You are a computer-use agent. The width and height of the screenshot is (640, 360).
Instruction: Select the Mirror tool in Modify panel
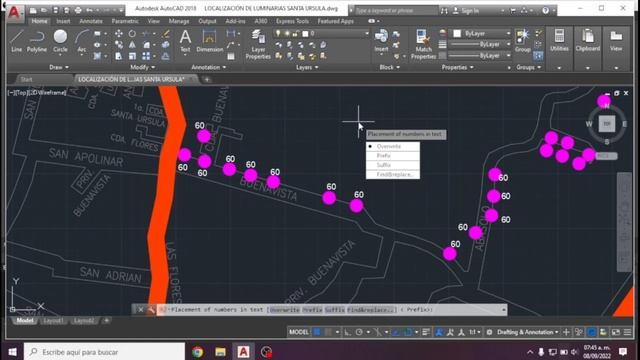click(x=132, y=44)
